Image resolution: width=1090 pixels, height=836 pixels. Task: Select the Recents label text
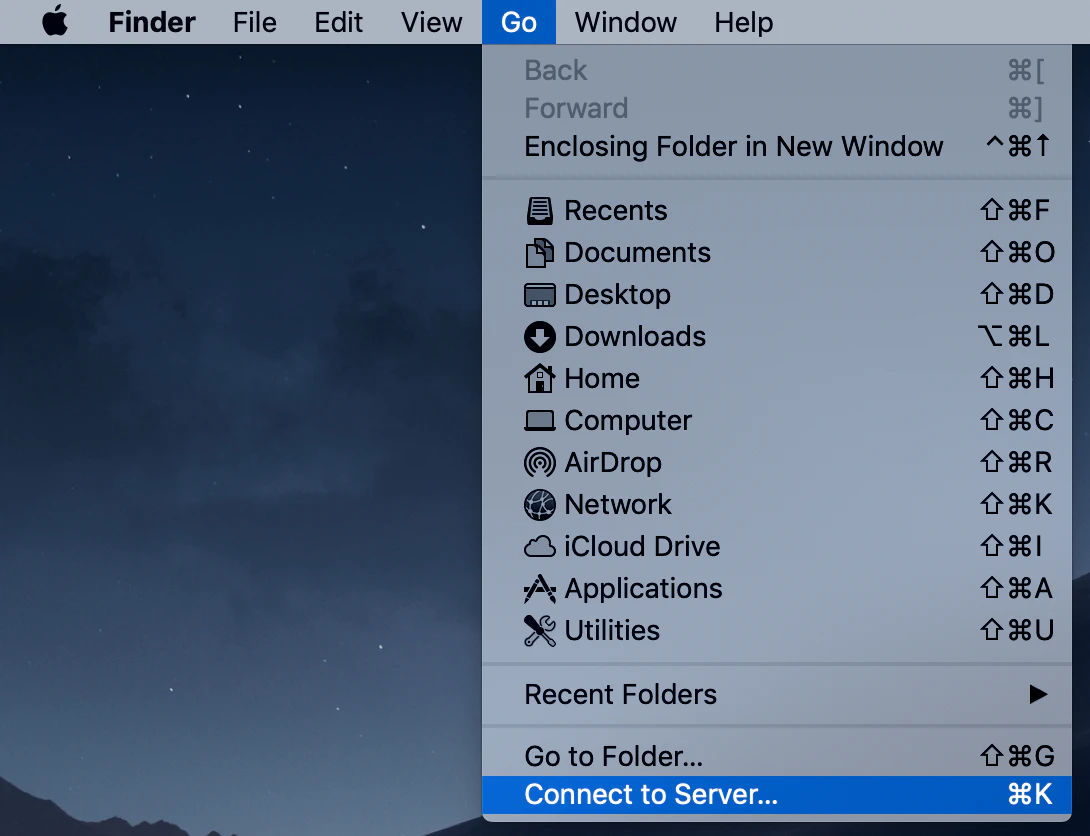(616, 211)
